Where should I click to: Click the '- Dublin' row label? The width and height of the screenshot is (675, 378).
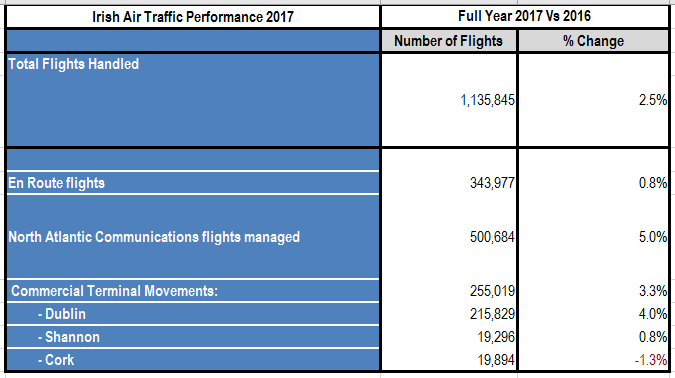pyautogui.click(x=62, y=314)
